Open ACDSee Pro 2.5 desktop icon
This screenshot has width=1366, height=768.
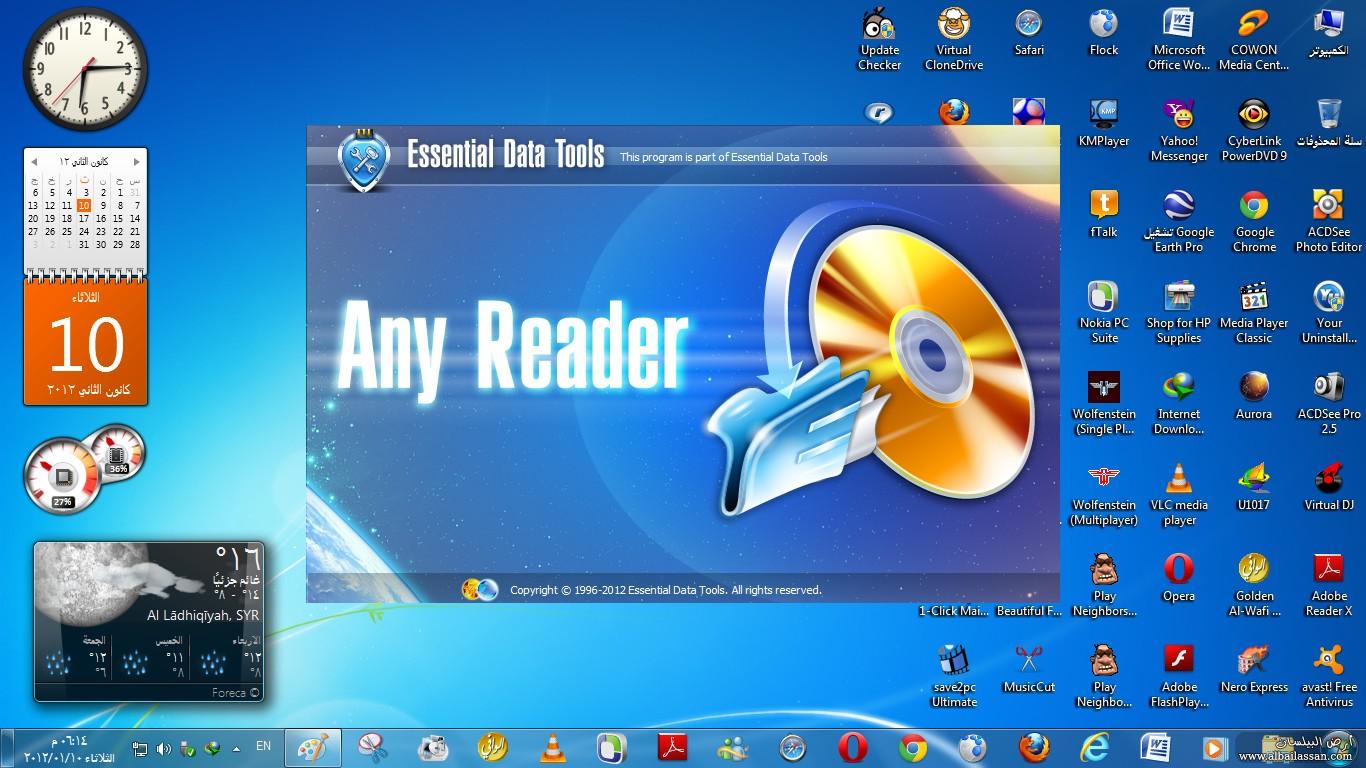[x=1329, y=404]
